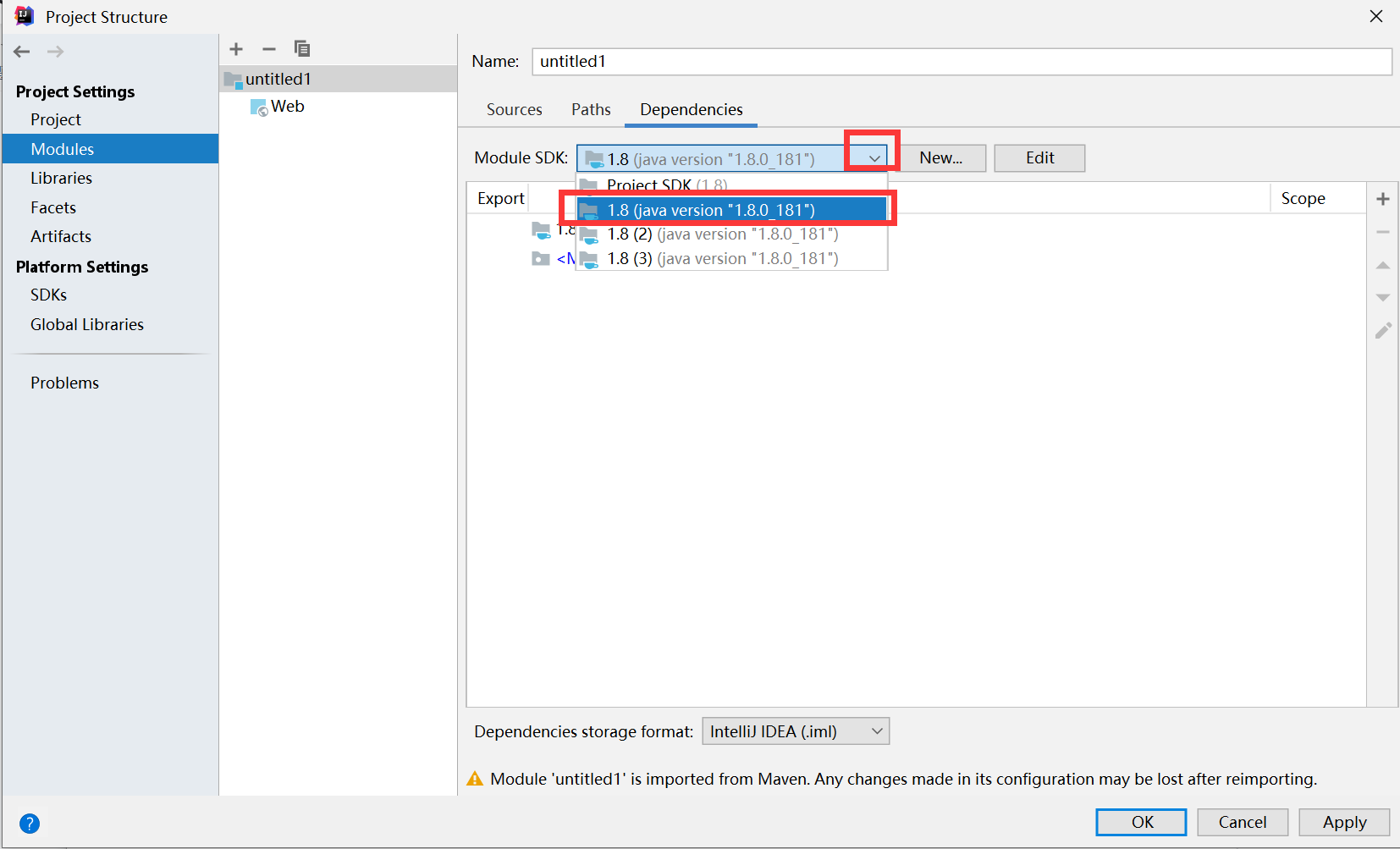
Task: Edit dependency with the pencil icon
Action: [1383, 330]
